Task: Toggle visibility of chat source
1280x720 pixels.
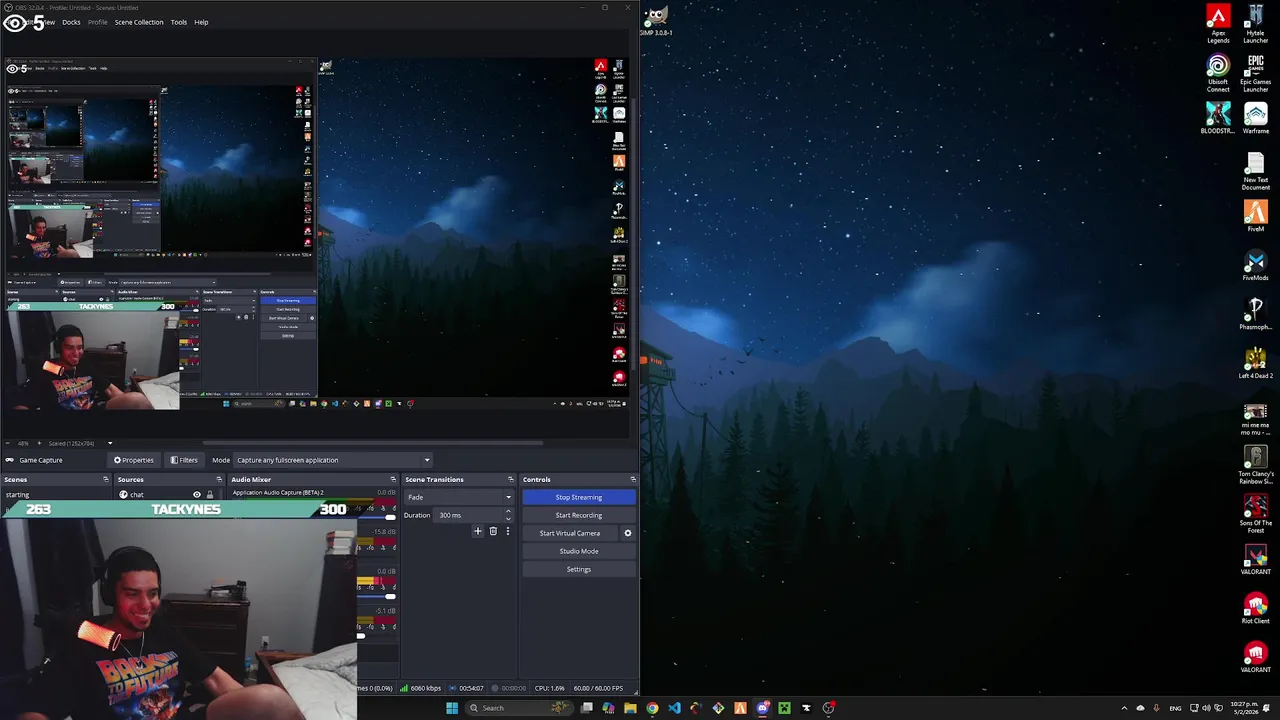Action: tap(197, 495)
